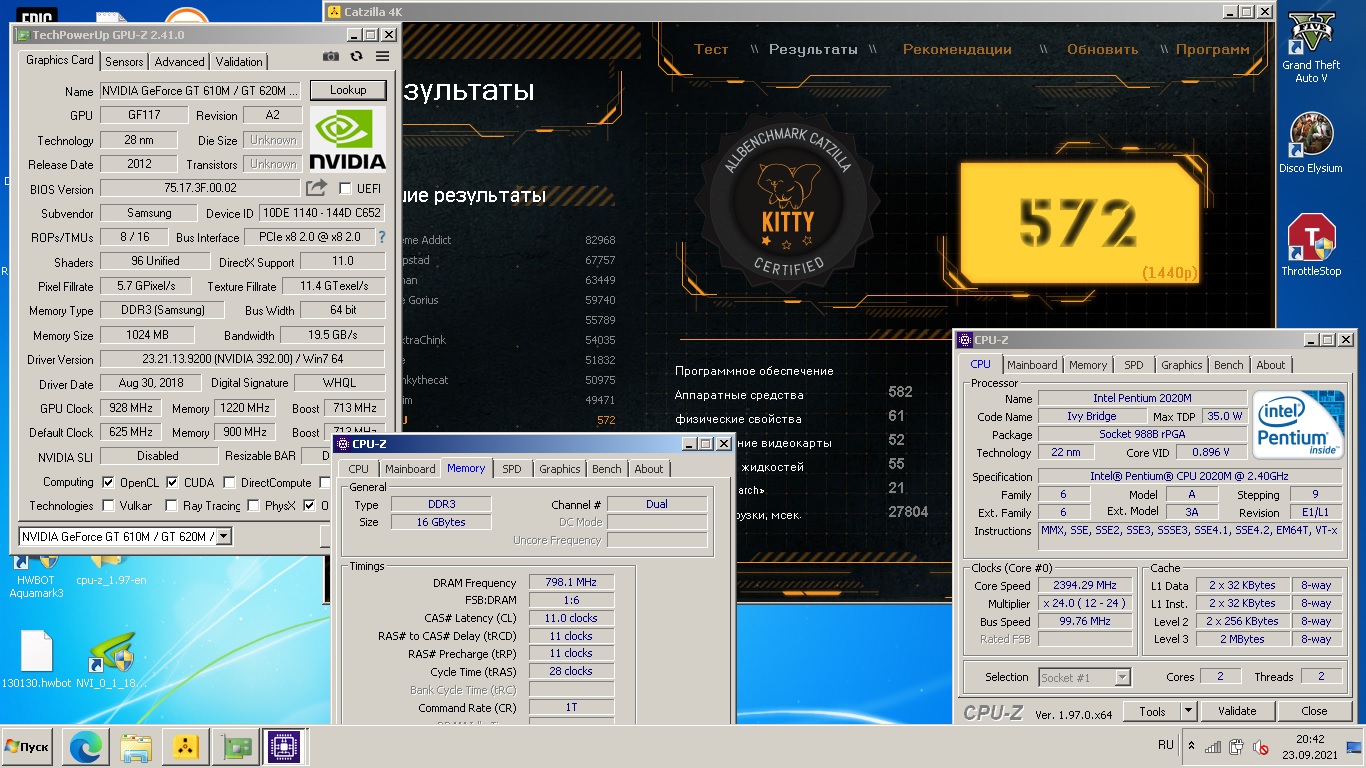Toggle the DirectCompute checkbox

[x=229, y=482]
